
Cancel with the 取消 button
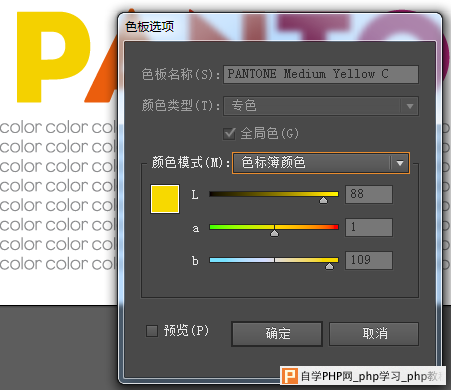point(374,334)
